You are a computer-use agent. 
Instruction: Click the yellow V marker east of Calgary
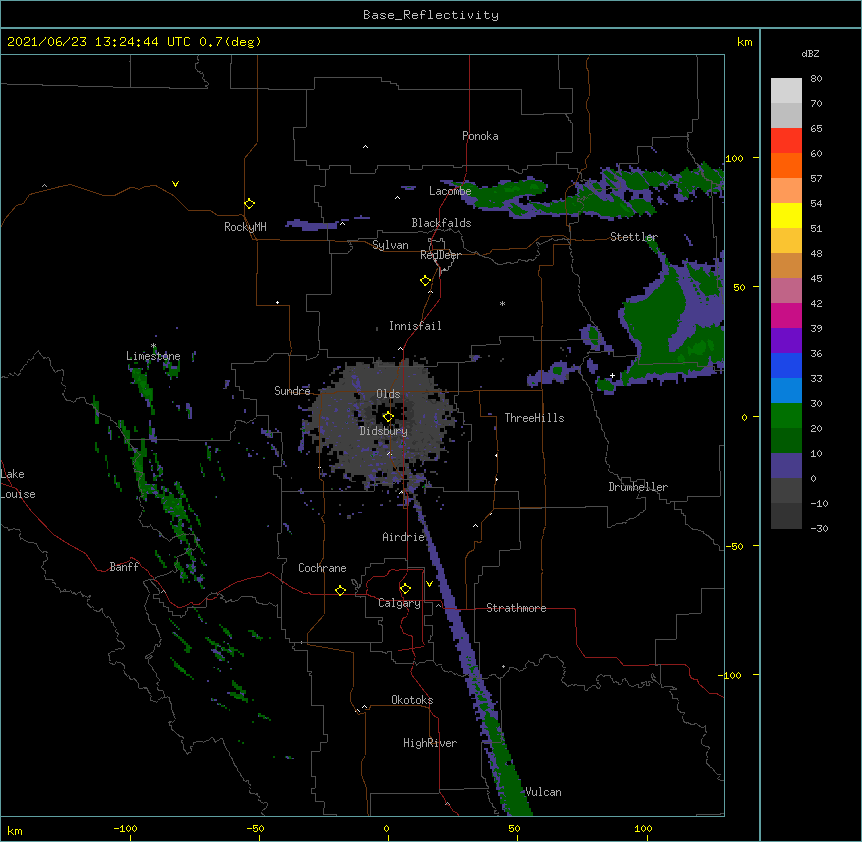click(429, 584)
